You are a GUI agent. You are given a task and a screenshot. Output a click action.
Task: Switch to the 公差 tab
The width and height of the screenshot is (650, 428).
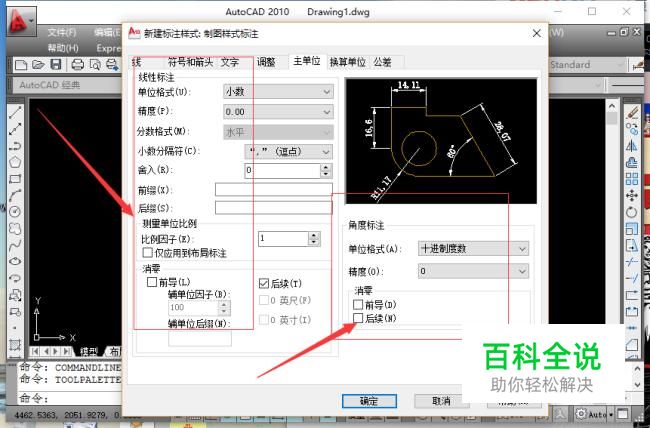point(382,62)
